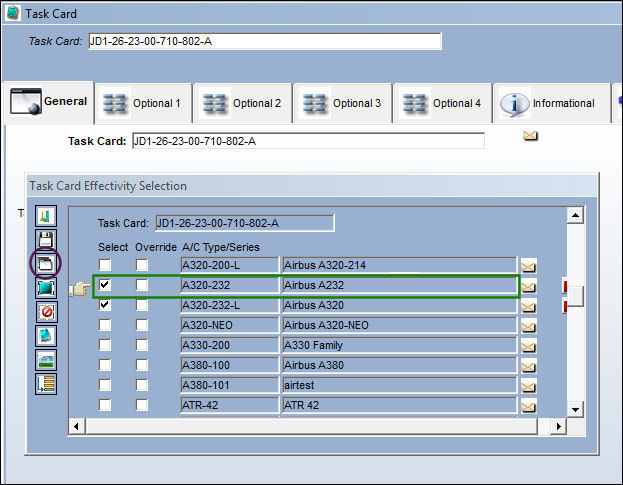The height and width of the screenshot is (485, 623).
Task: Open envelope note icon for A320-232 row
Action: click(528, 286)
